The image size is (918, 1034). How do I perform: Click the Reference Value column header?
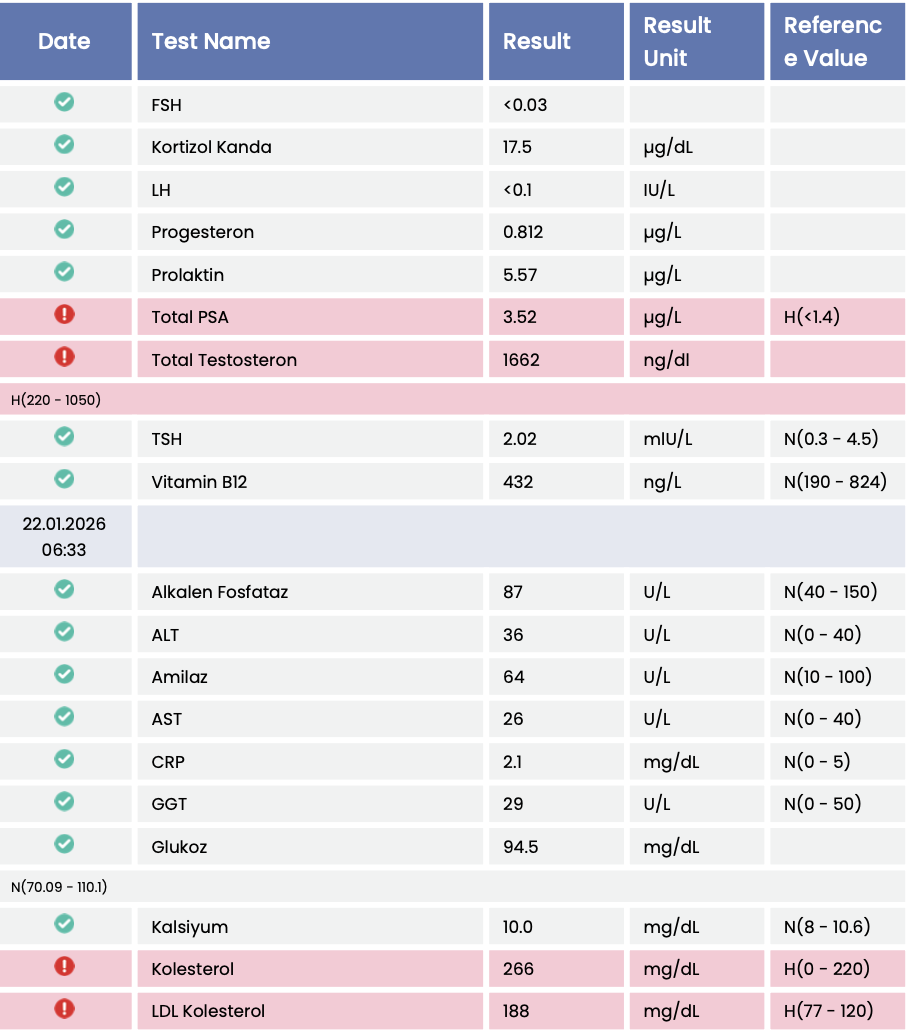[833, 42]
